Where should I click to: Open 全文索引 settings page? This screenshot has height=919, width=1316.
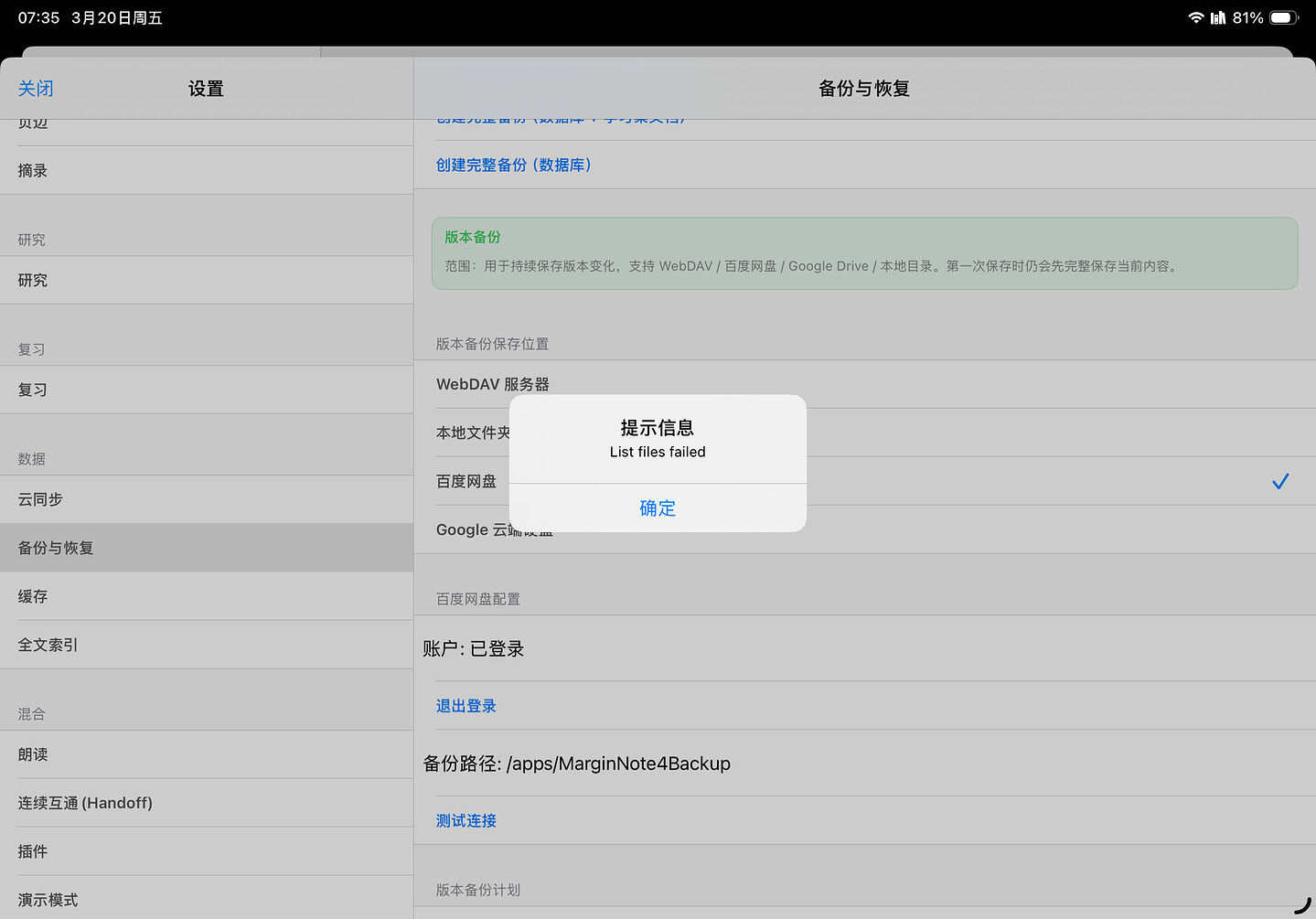click(x=48, y=645)
